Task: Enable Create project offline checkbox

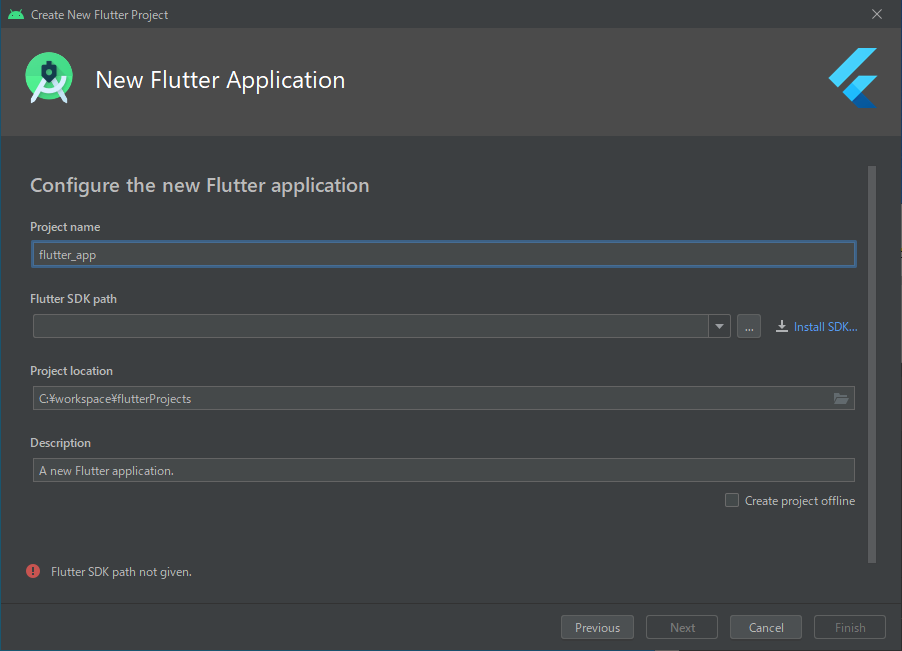Action: pos(732,500)
